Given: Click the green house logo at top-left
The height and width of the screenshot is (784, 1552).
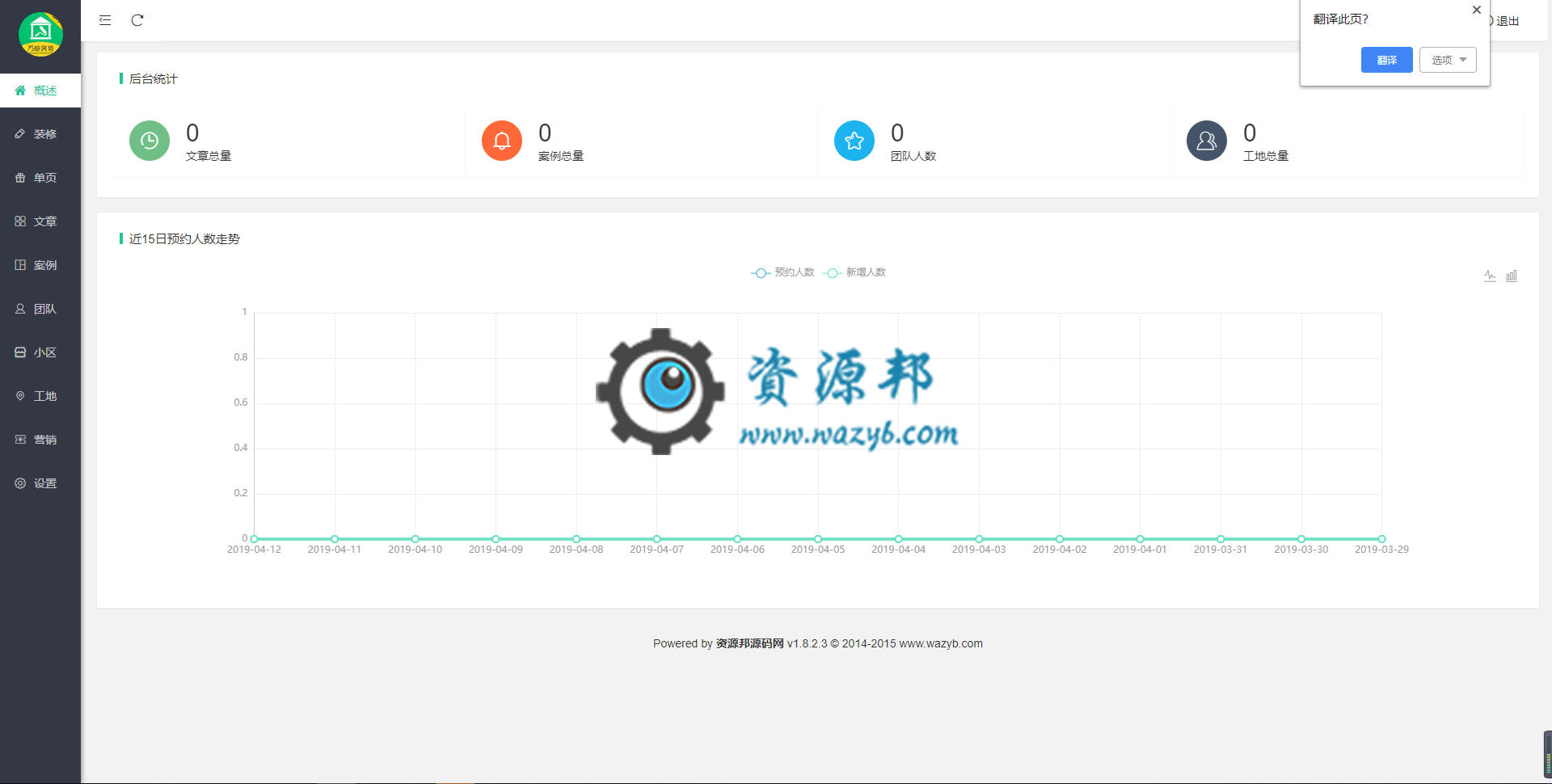Looking at the screenshot, I should (40, 35).
